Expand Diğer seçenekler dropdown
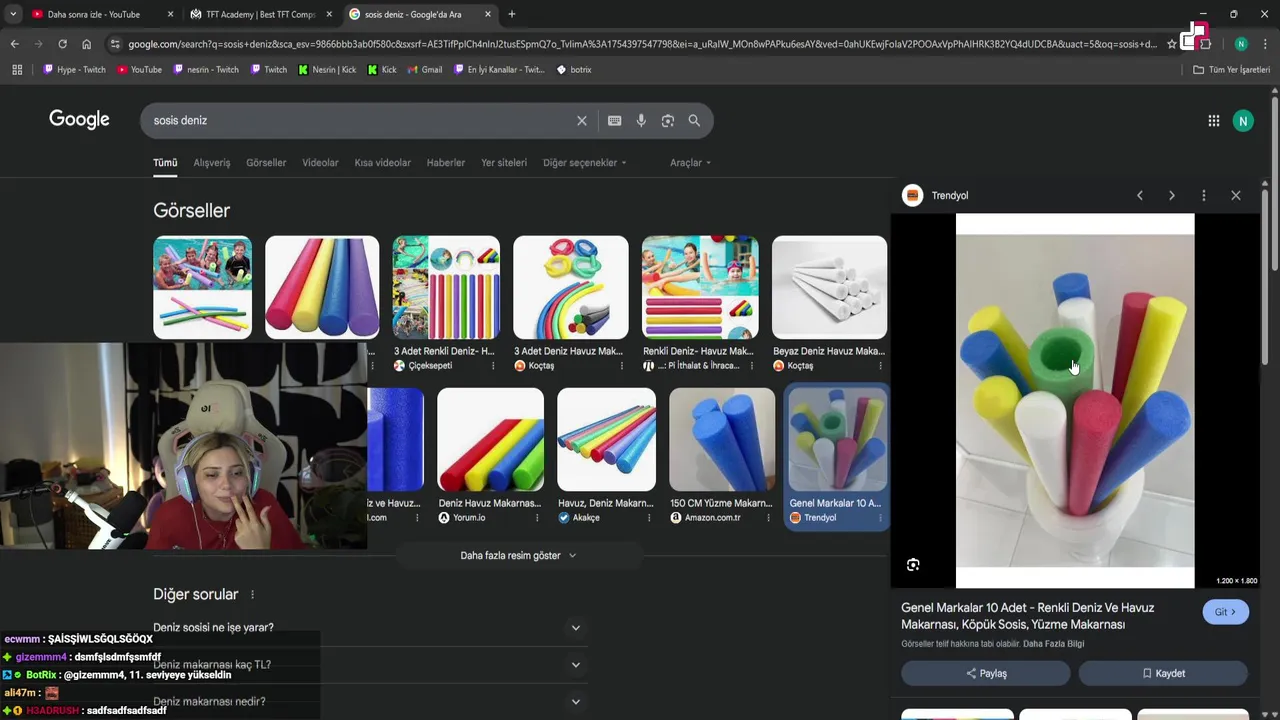Viewport: 1280px width, 720px height. [x=585, y=163]
